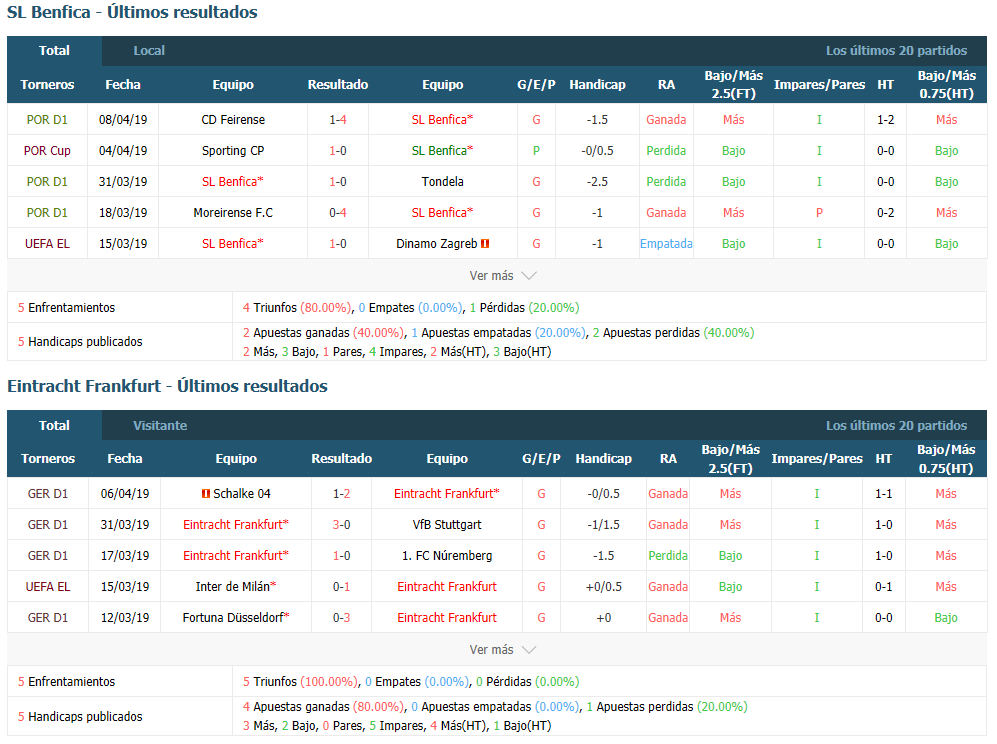Click Frankfurt's 5 Triunfos (100.00%) summary
The height and width of the screenshot is (744, 997).
point(301,682)
